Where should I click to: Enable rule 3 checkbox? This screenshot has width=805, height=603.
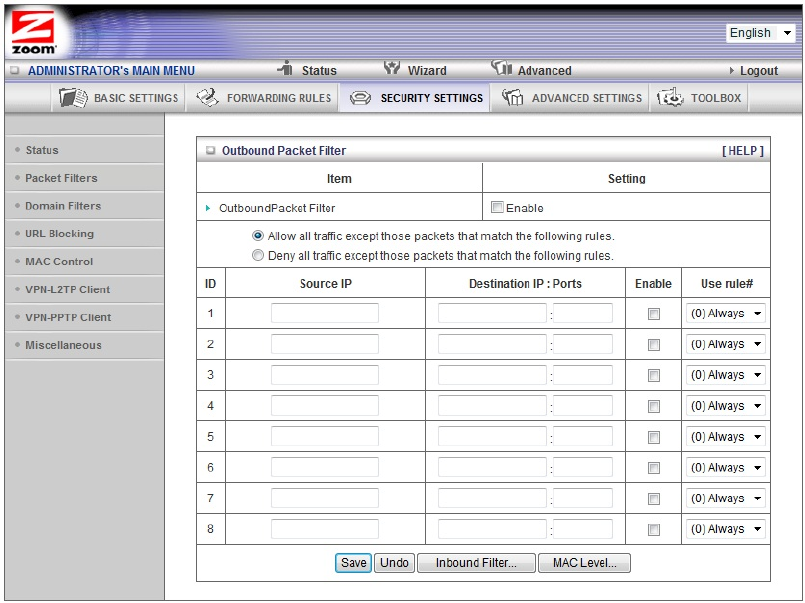point(654,375)
